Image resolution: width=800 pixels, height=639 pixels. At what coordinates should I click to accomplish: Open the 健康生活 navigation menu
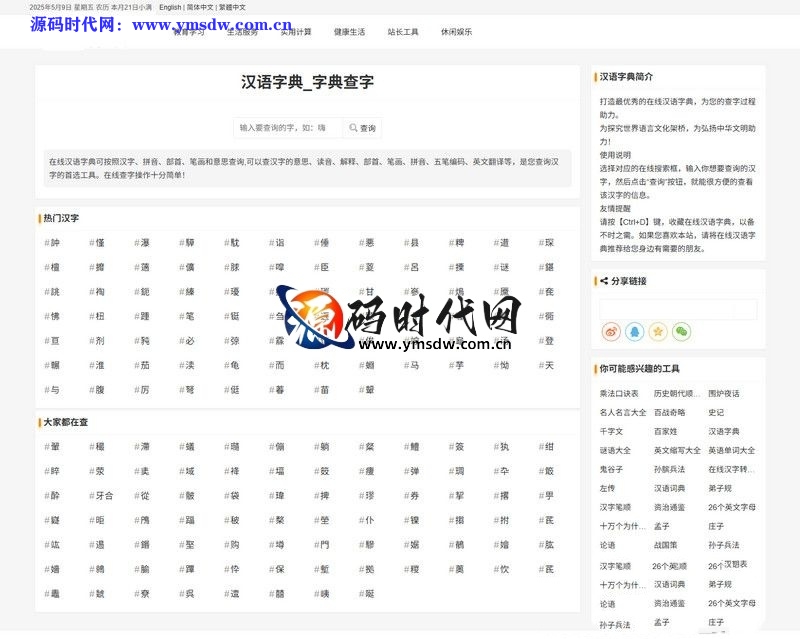click(x=349, y=32)
